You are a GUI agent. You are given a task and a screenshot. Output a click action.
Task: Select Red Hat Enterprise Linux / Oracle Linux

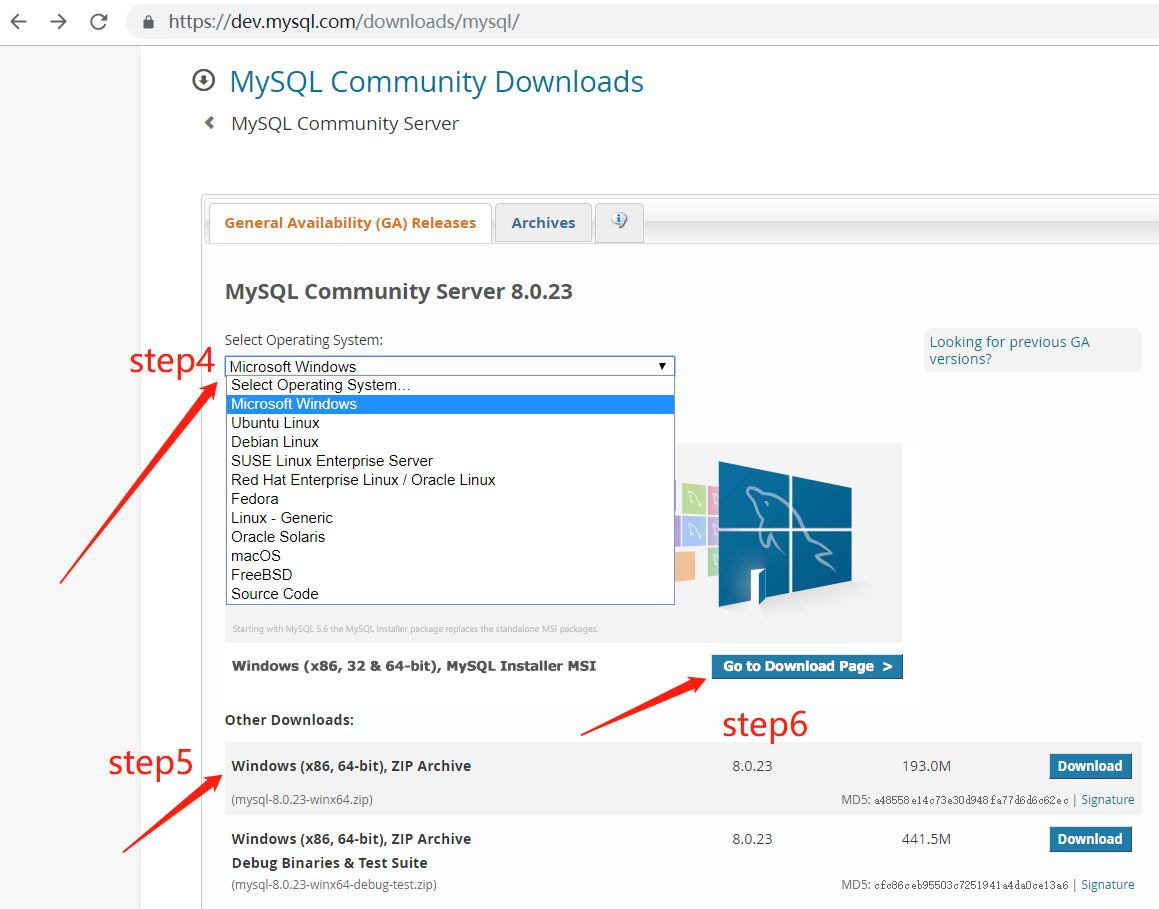450,480
